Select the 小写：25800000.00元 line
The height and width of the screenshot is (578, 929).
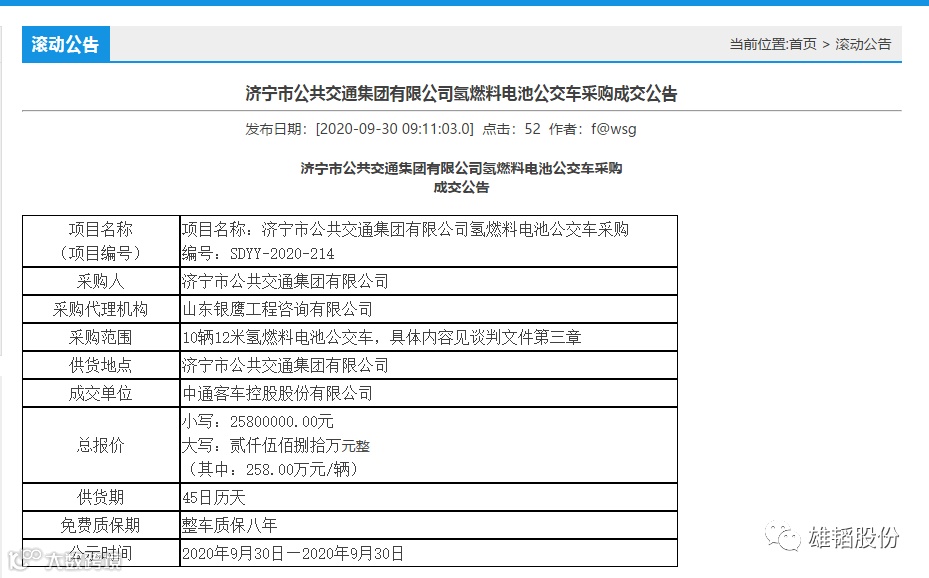pos(258,422)
